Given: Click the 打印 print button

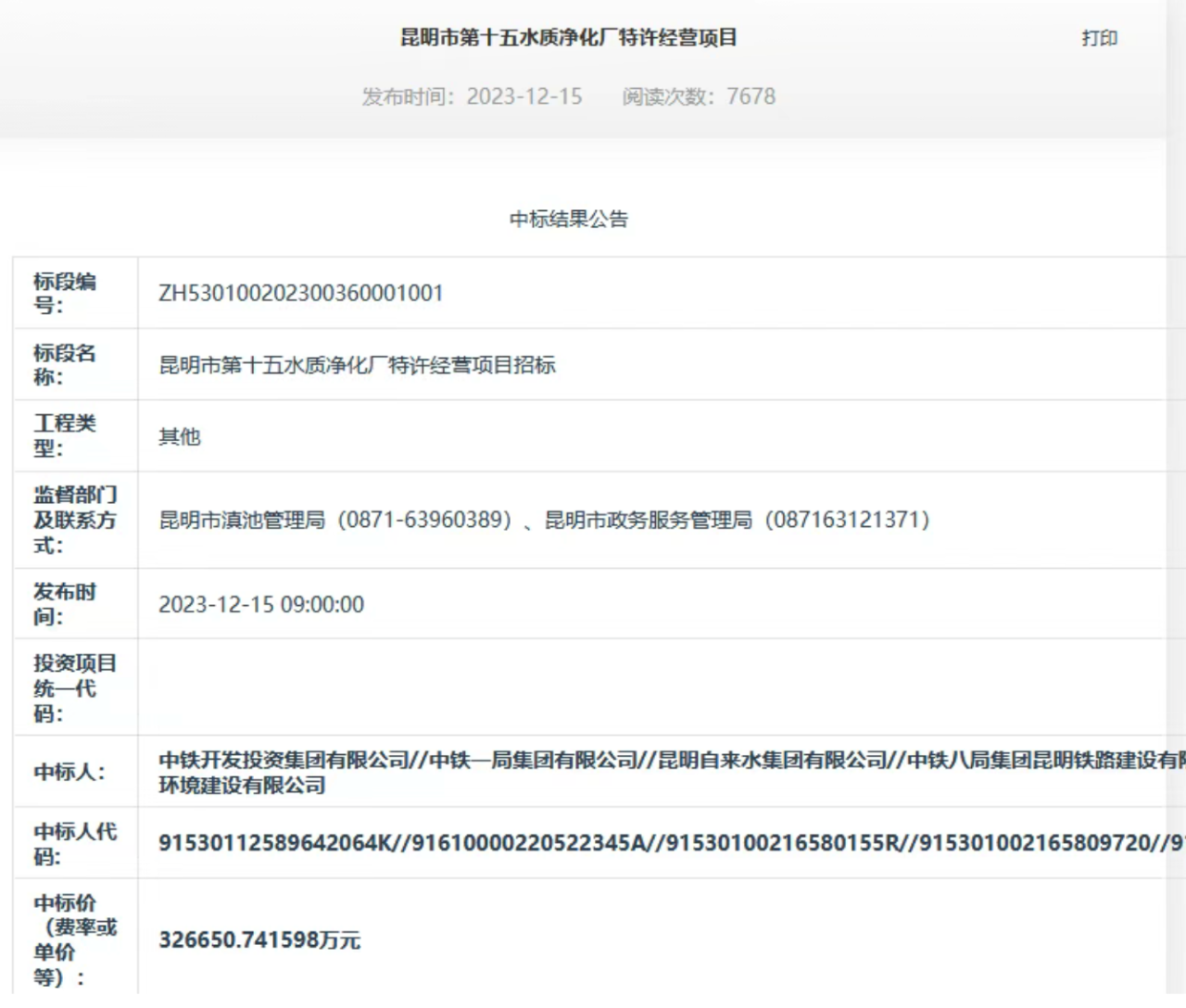Looking at the screenshot, I should [1099, 38].
